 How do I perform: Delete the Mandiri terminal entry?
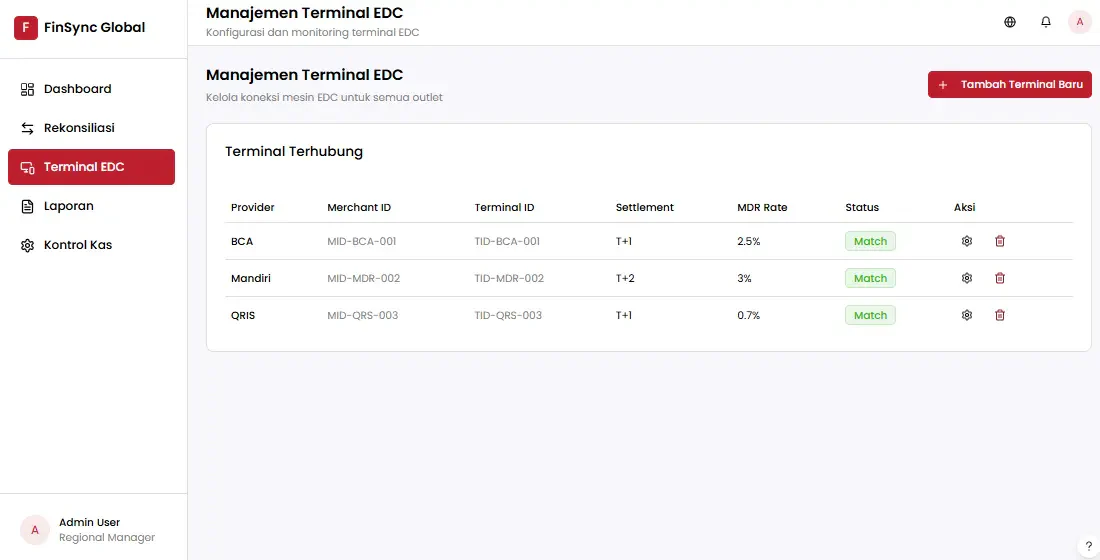1000,278
